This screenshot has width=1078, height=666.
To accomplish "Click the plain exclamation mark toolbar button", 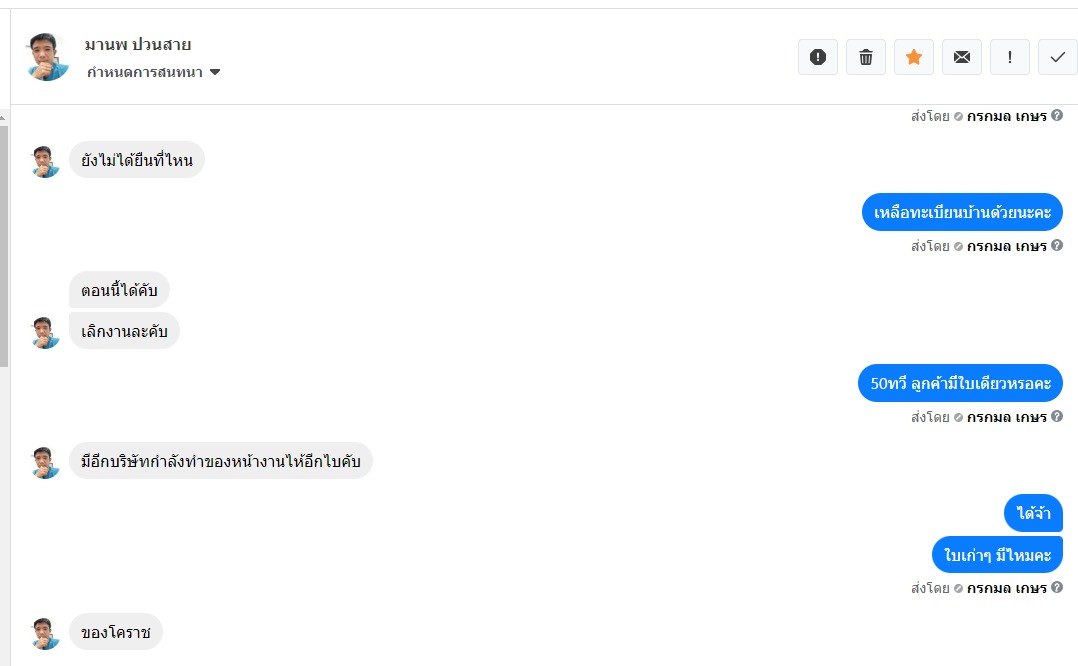I will tap(1009, 57).
